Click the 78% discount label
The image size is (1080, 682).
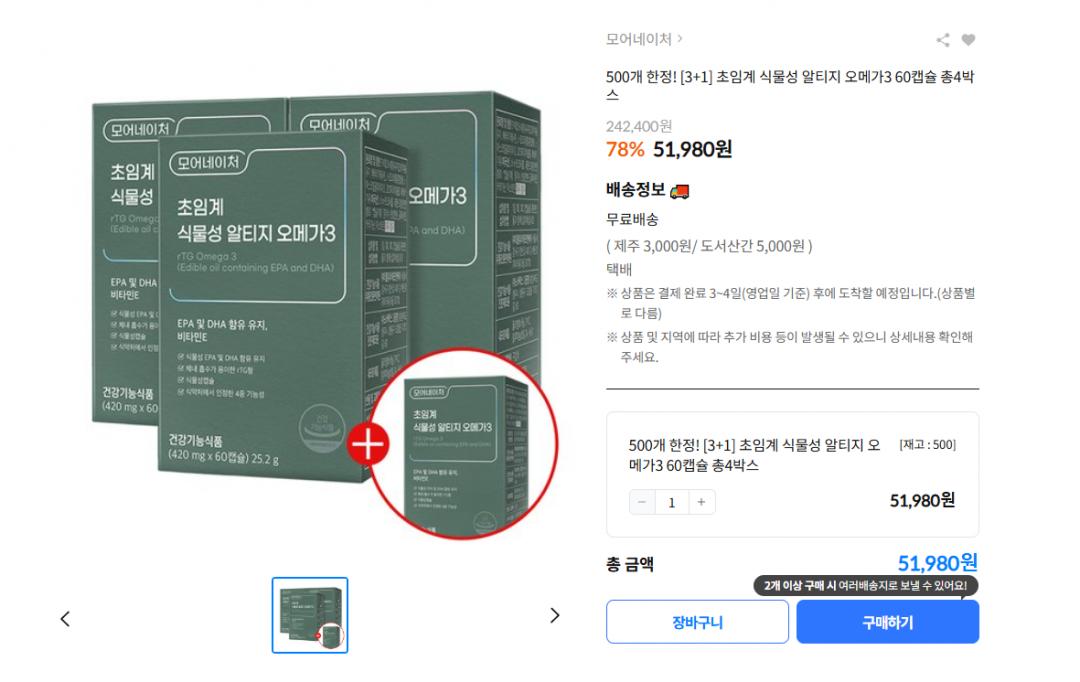(x=625, y=149)
